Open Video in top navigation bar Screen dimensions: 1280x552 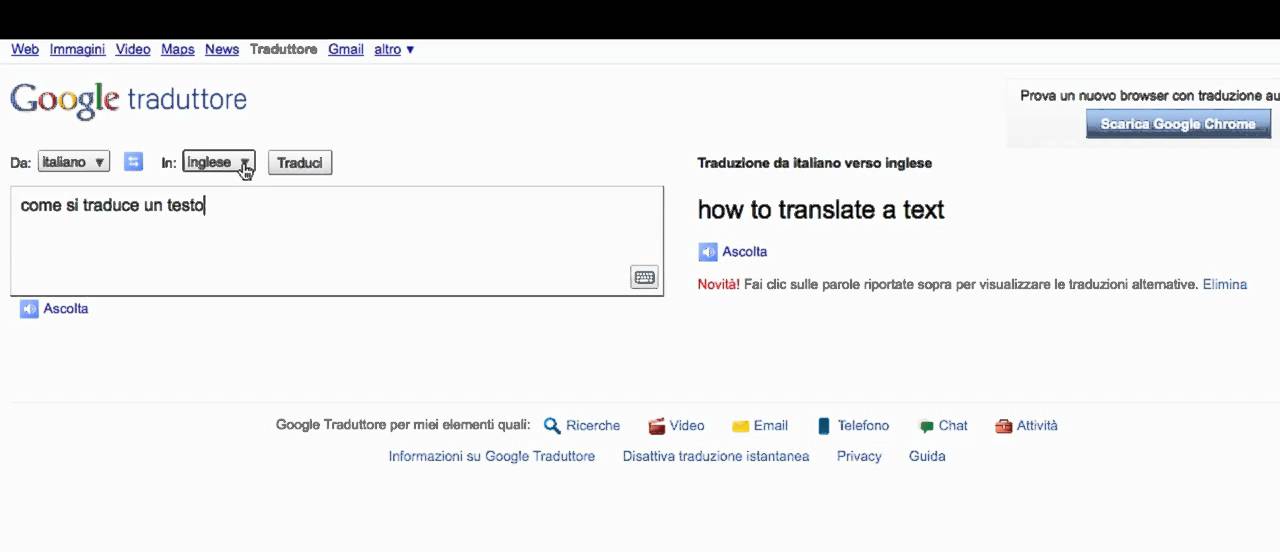pyautogui.click(x=133, y=49)
